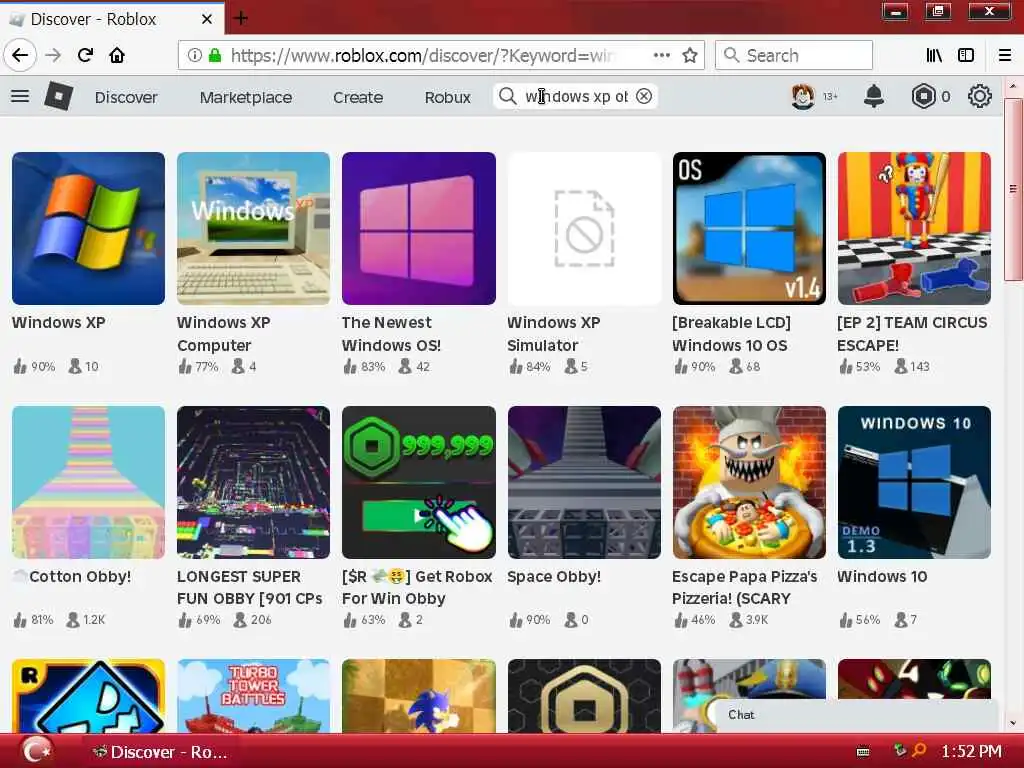Click the Space Obby! title link

(x=554, y=577)
